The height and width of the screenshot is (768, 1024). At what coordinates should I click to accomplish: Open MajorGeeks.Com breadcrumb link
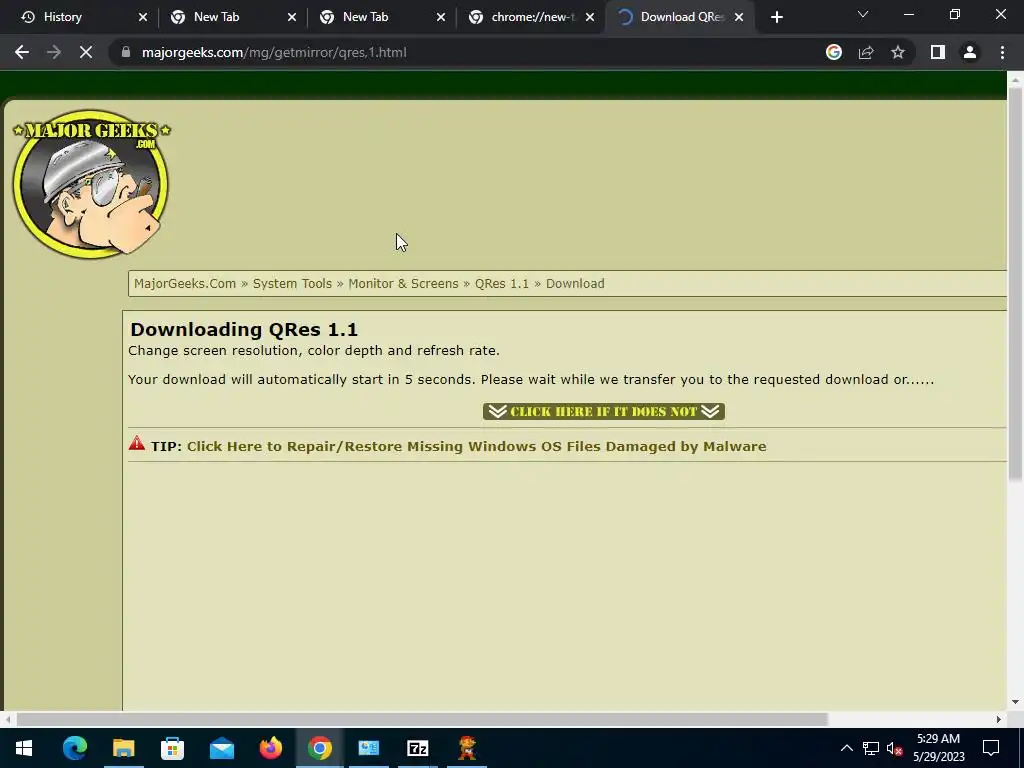[185, 283]
